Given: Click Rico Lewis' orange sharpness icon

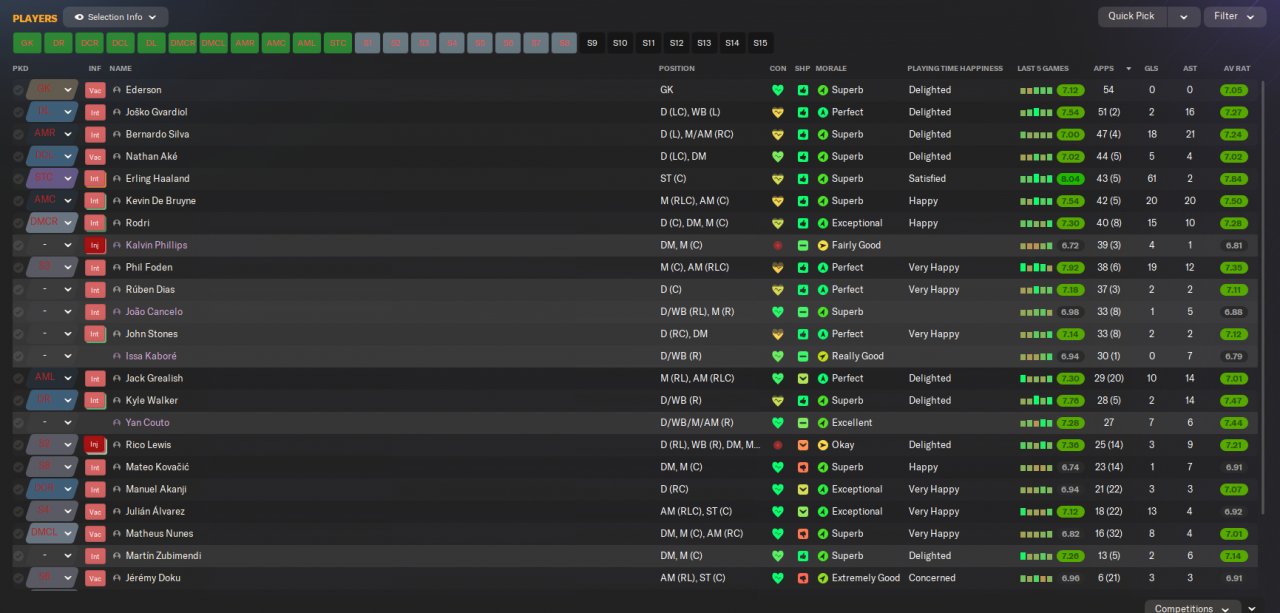Looking at the screenshot, I should 802,445.
